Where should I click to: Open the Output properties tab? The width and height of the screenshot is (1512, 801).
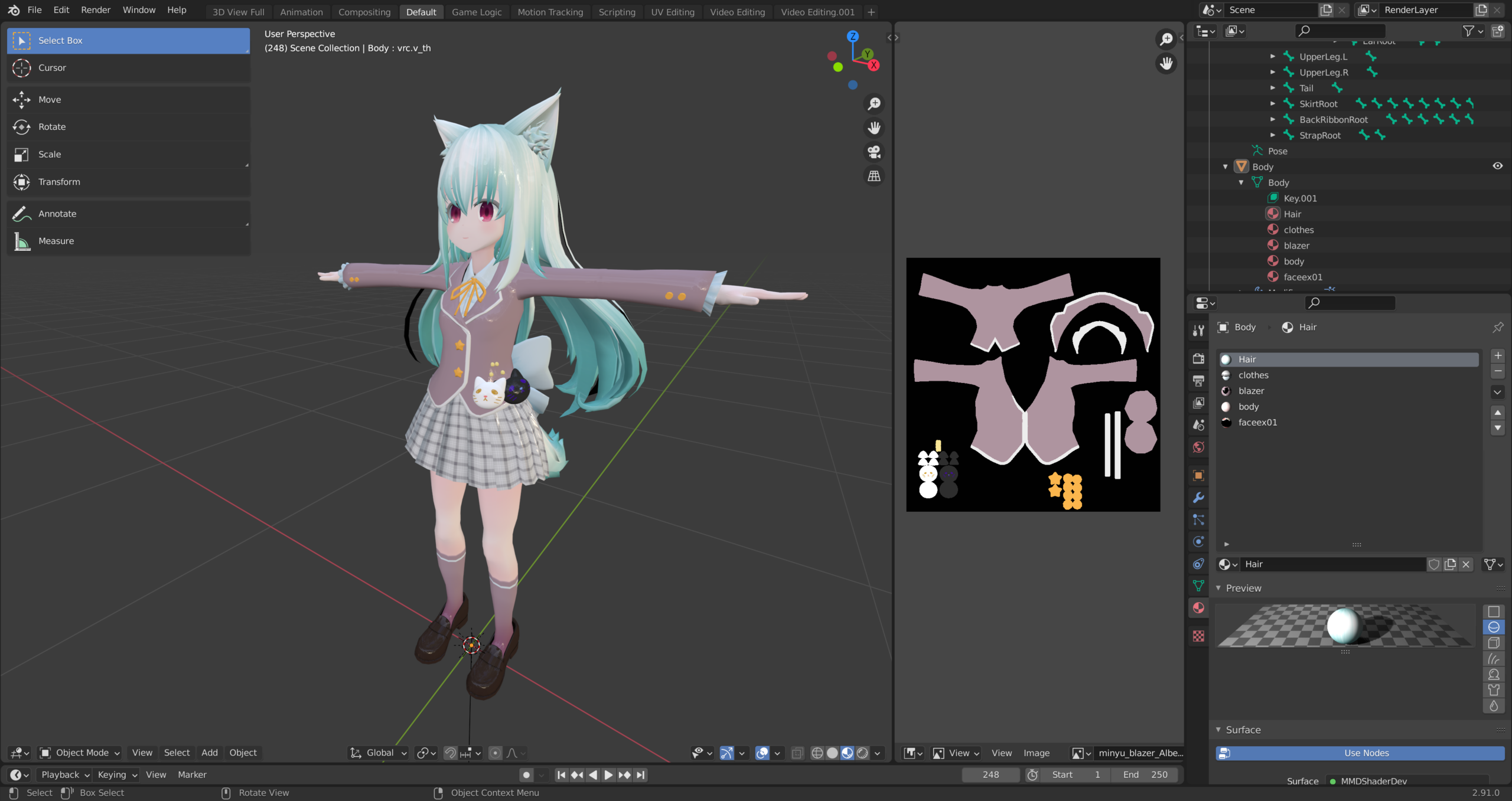tap(1198, 381)
